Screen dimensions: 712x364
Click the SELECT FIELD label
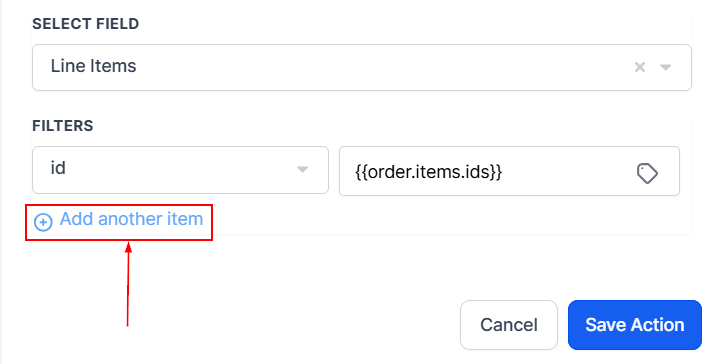(x=85, y=24)
